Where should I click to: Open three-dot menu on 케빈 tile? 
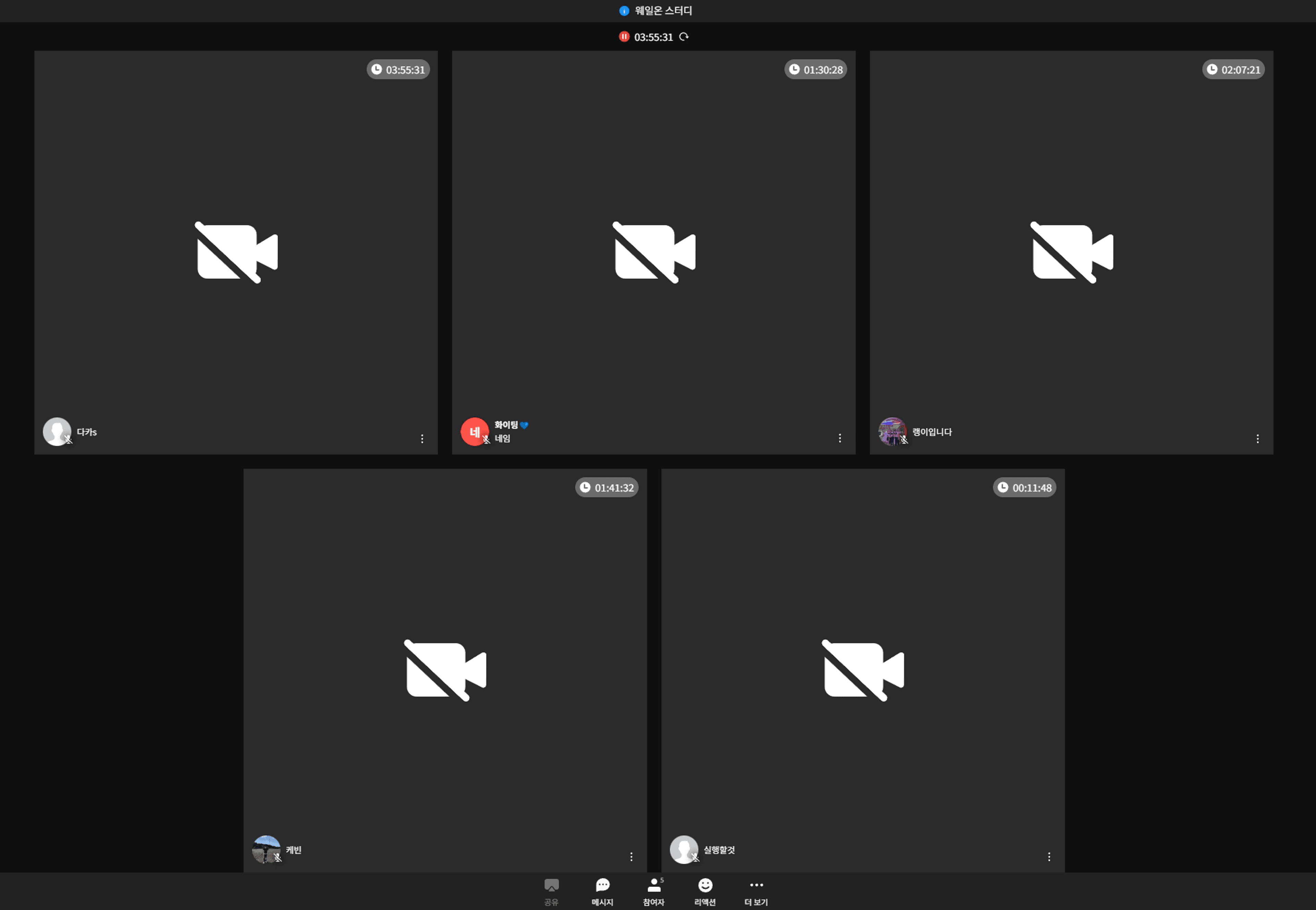tap(631, 857)
